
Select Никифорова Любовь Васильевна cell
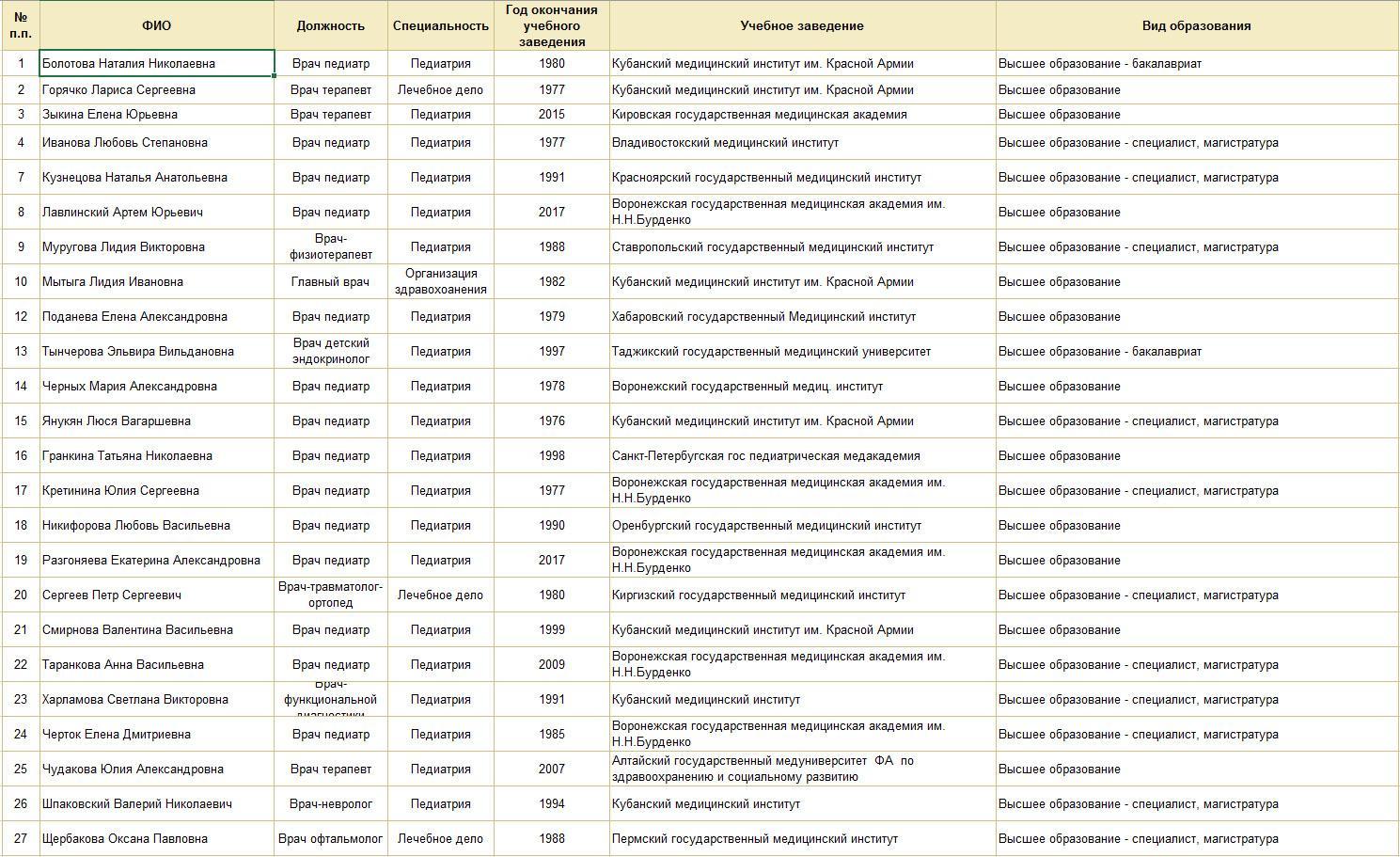coord(157,526)
